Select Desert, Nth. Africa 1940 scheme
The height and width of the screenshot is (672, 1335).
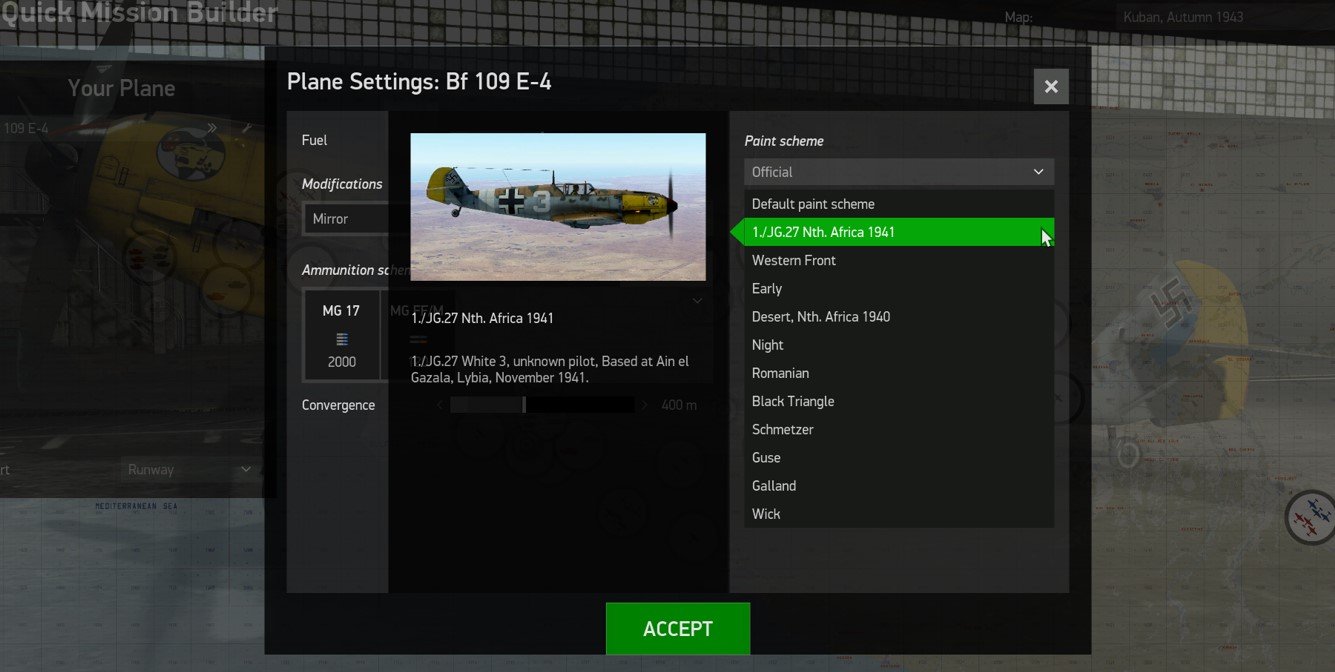click(x=899, y=316)
